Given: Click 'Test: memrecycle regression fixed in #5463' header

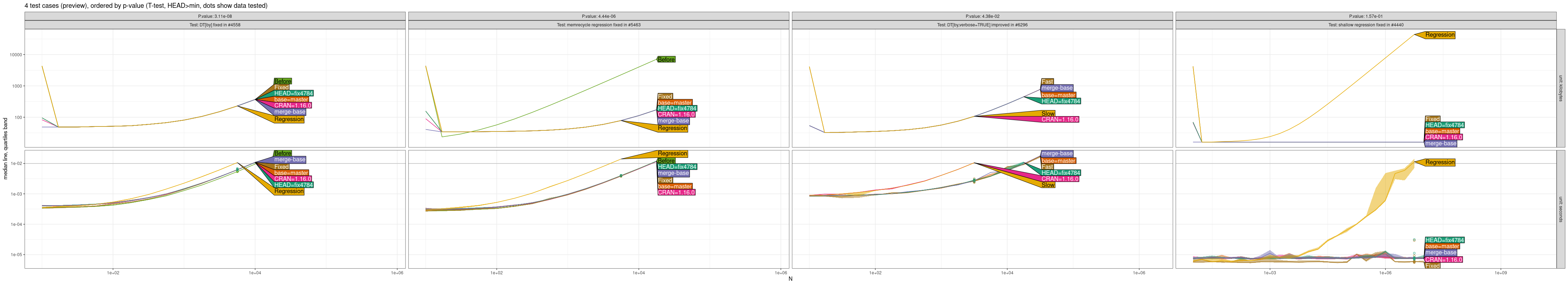Looking at the screenshot, I should click(x=598, y=25).
